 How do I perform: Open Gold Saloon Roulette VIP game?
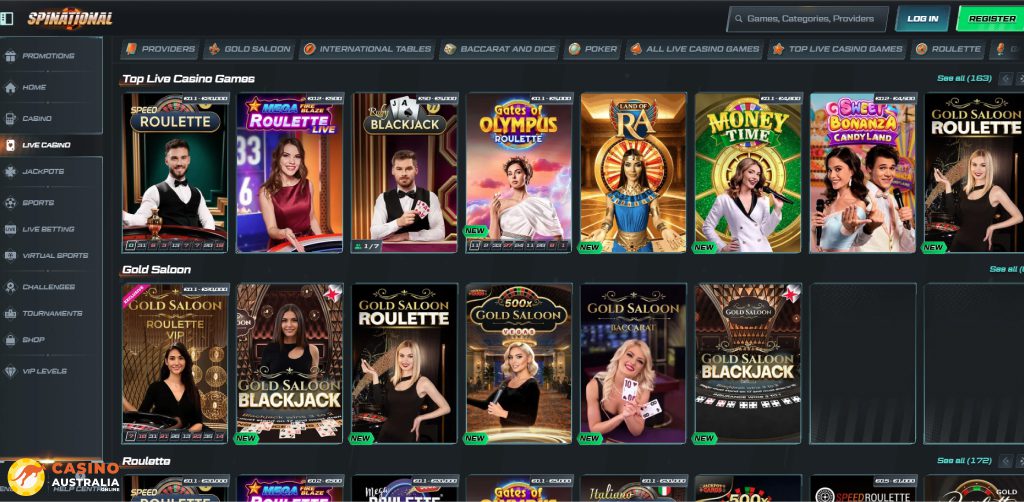click(x=175, y=364)
